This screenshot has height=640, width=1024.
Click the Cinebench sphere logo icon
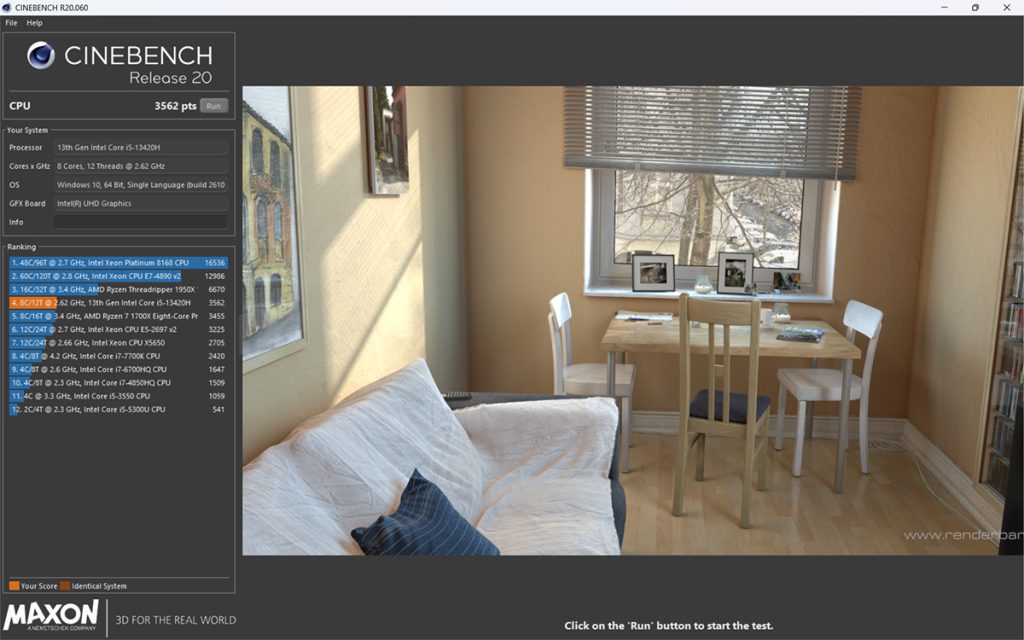point(41,56)
